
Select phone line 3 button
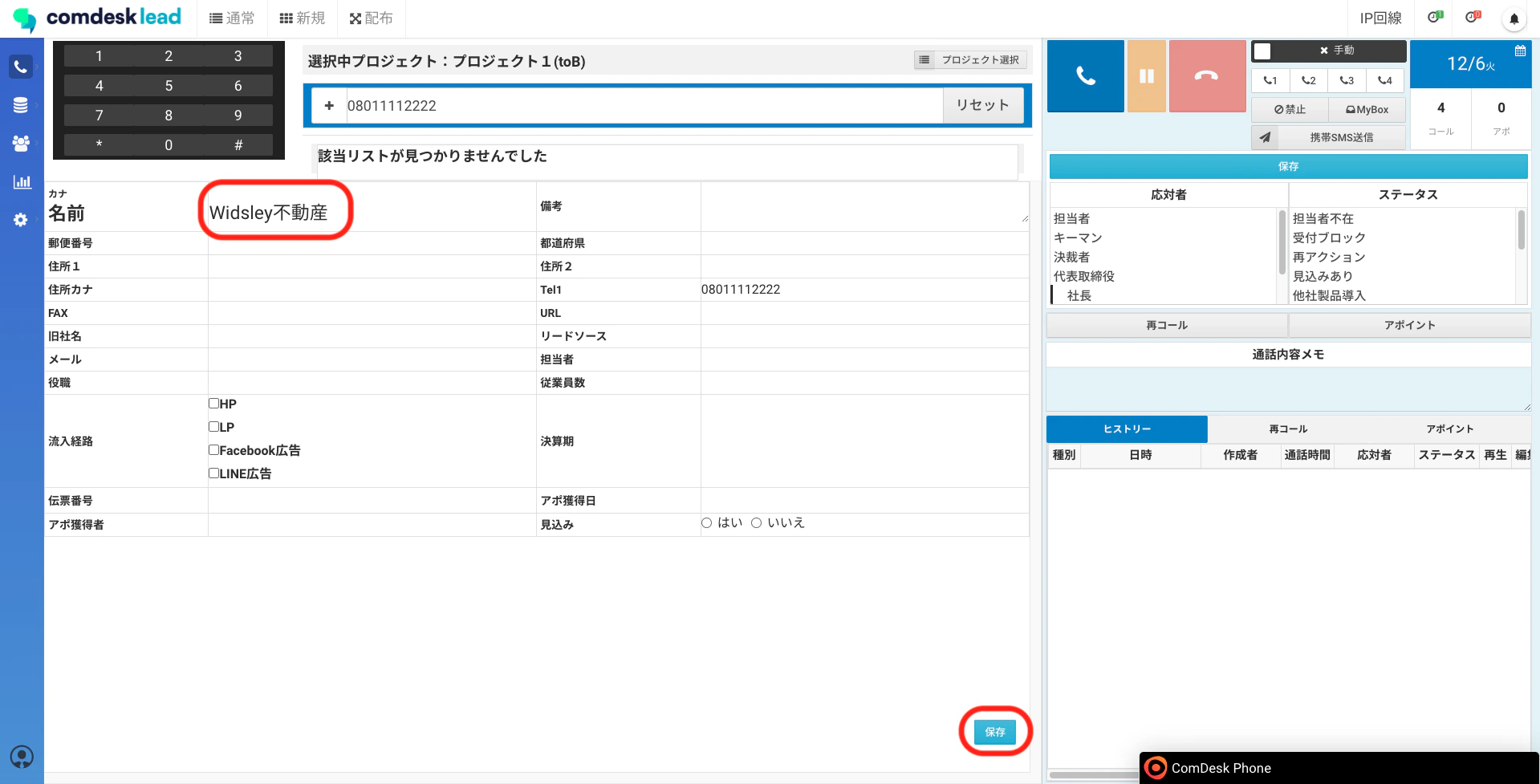coord(1347,80)
